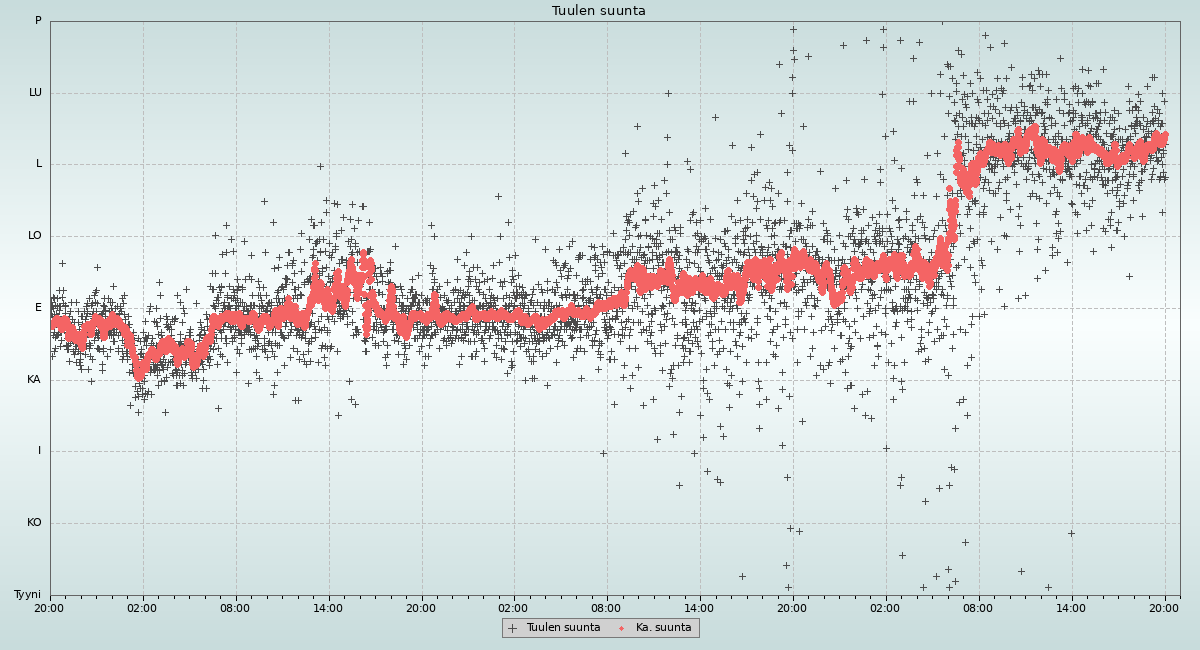Click the rightmost 20:00 time label
Viewport: 1200px width, 650px height.
point(1164,607)
